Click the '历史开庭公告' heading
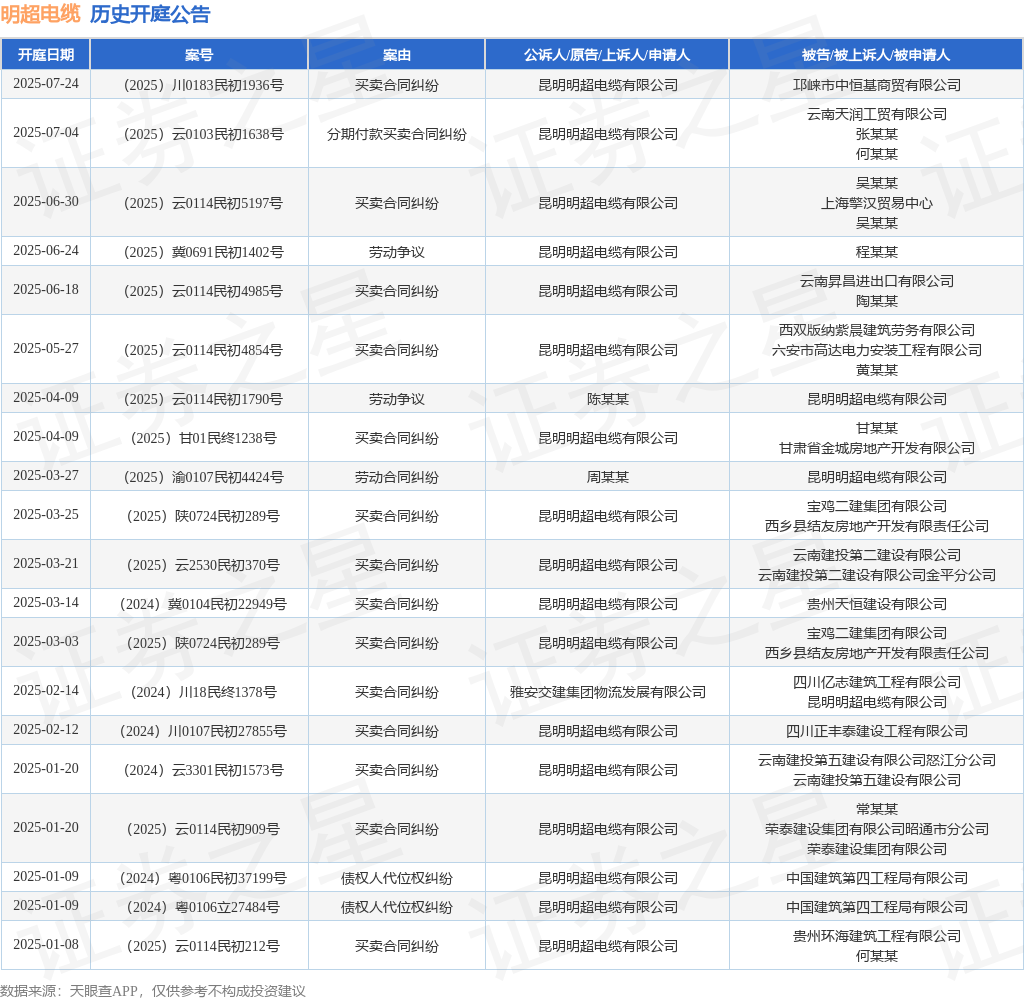 click(150, 14)
